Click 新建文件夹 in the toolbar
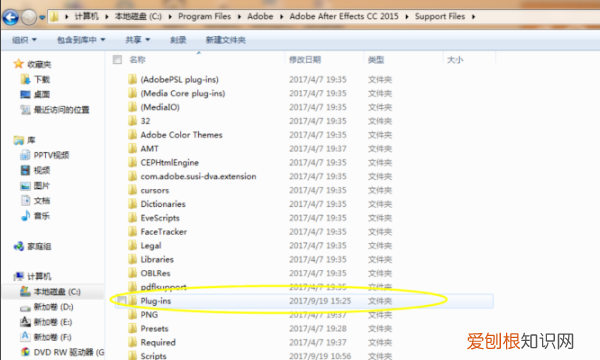The width and height of the screenshot is (600, 360). 225,40
